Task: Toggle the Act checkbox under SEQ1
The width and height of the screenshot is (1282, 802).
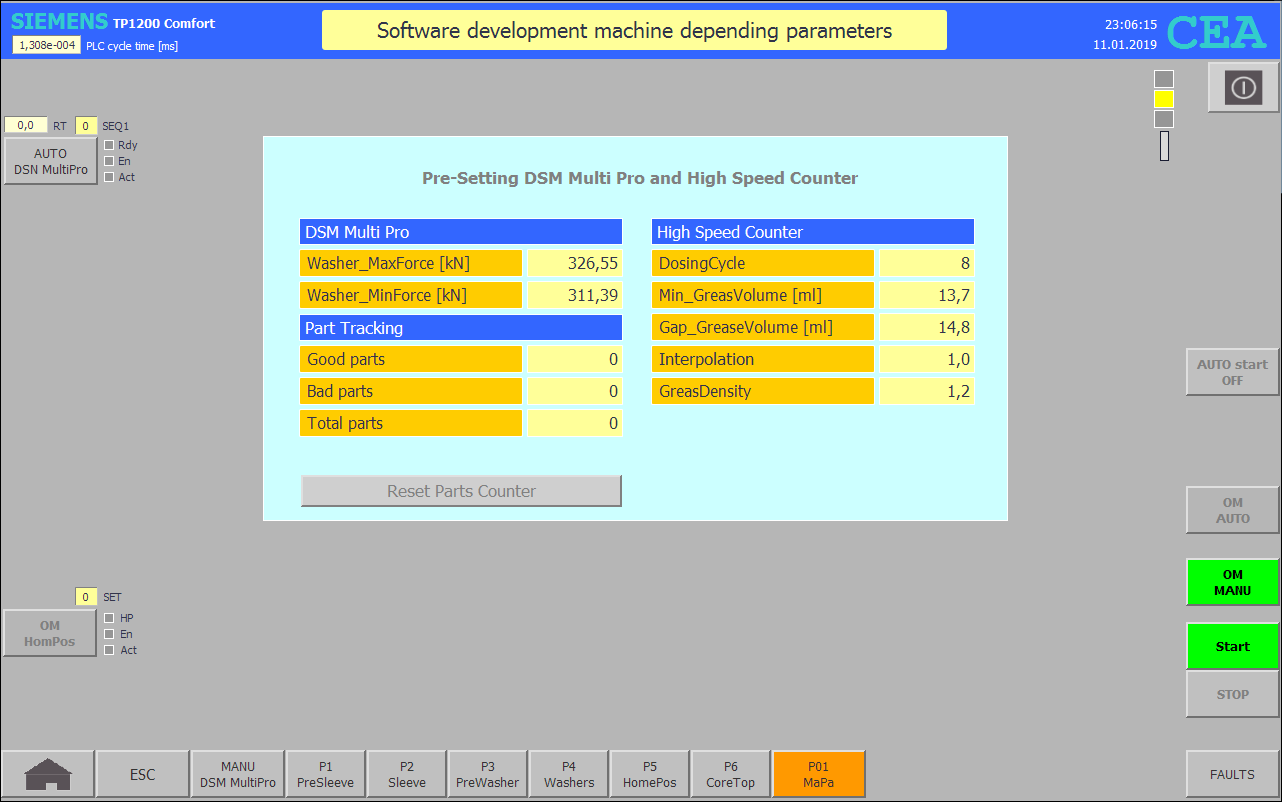Action: pyautogui.click(x=109, y=177)
